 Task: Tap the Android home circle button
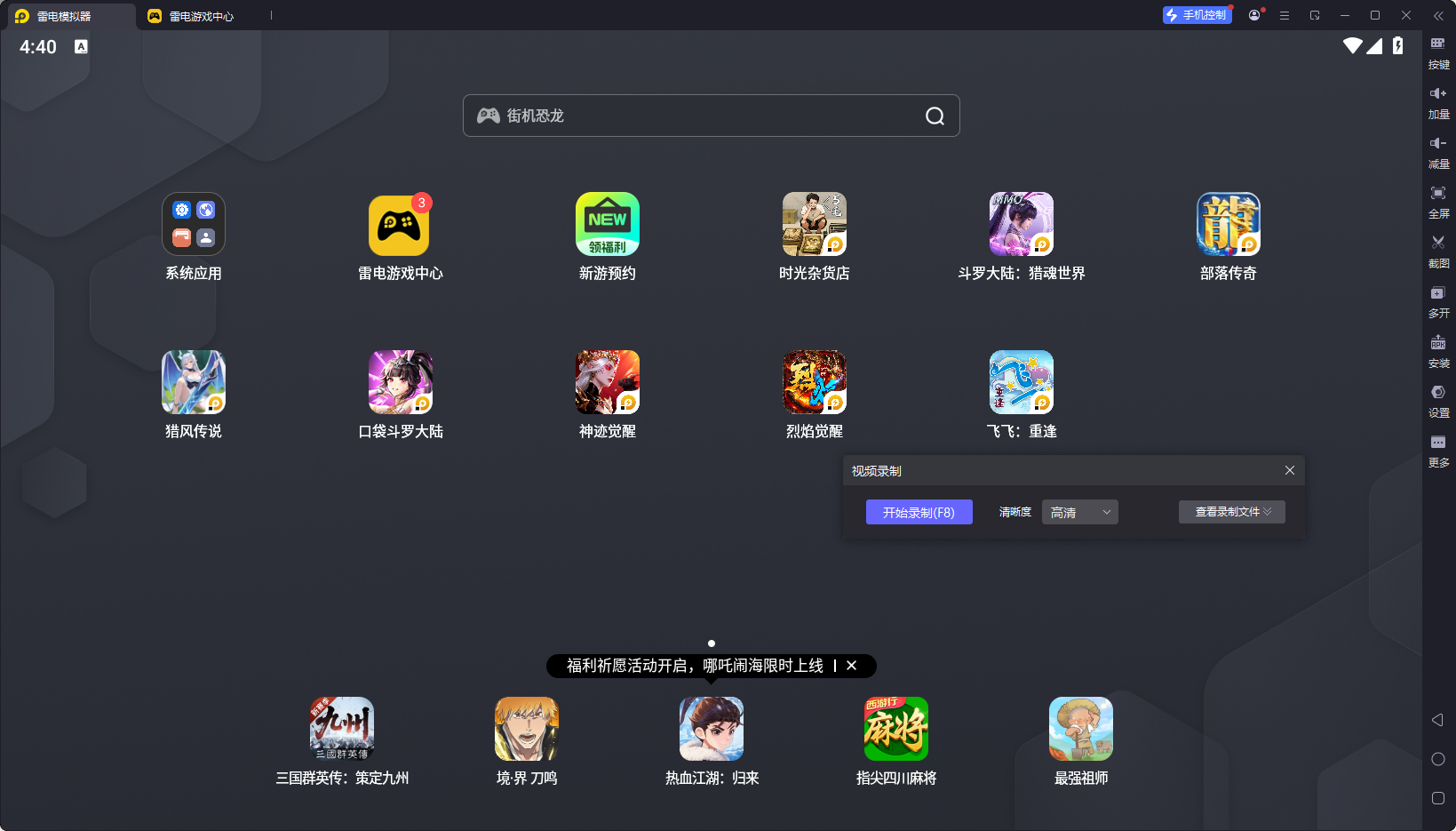[1438, 759]
